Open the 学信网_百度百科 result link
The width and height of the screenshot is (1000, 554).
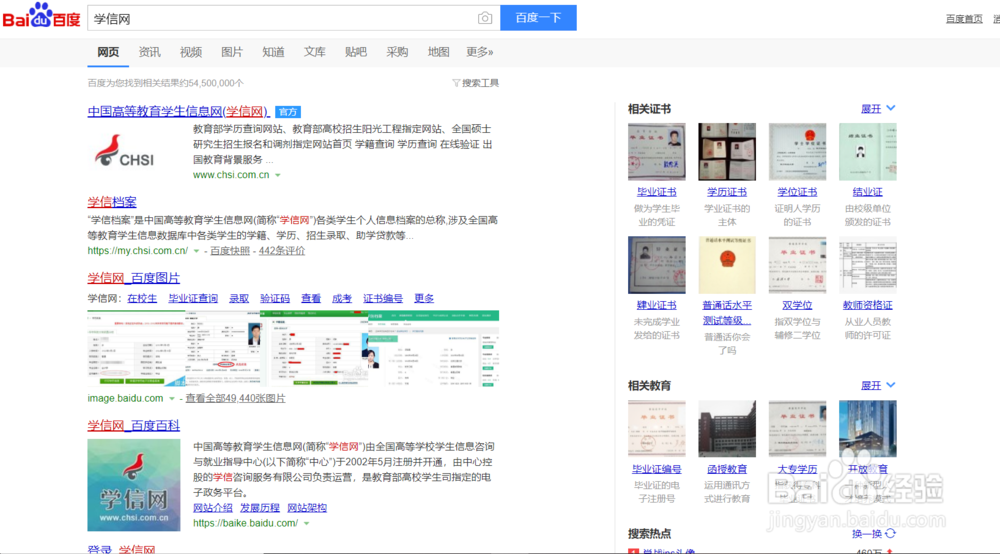coord(134,425)
